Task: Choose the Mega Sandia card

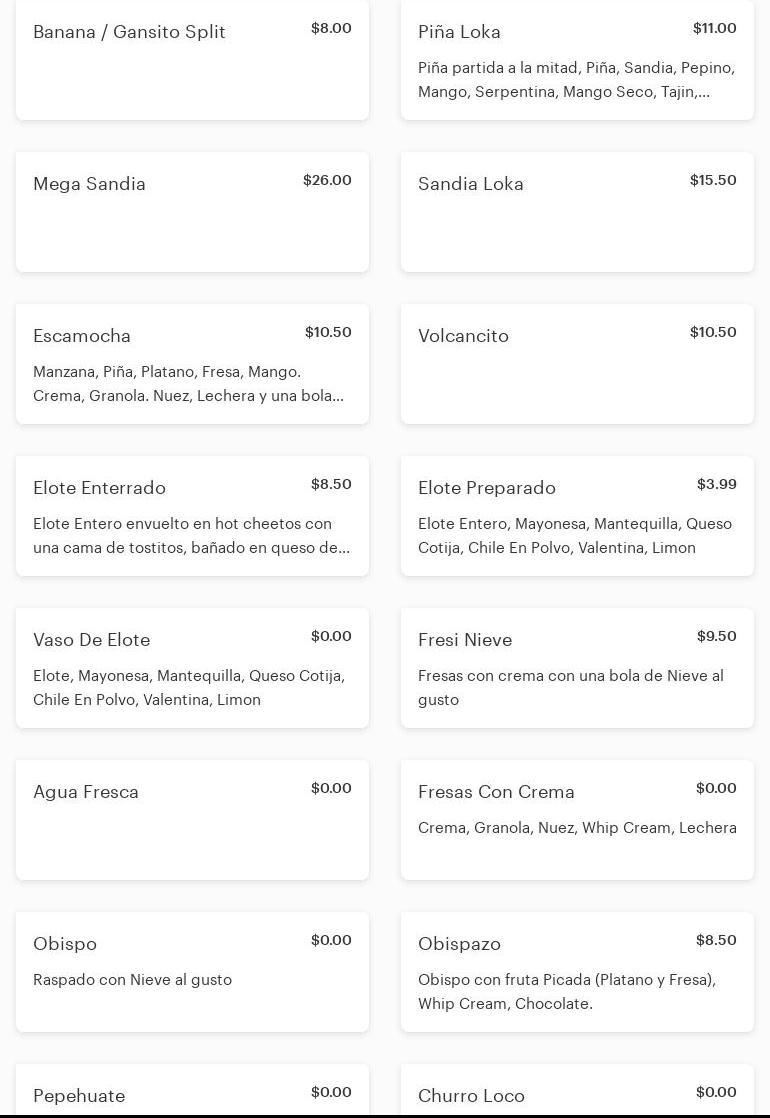Action: (192, 212)
